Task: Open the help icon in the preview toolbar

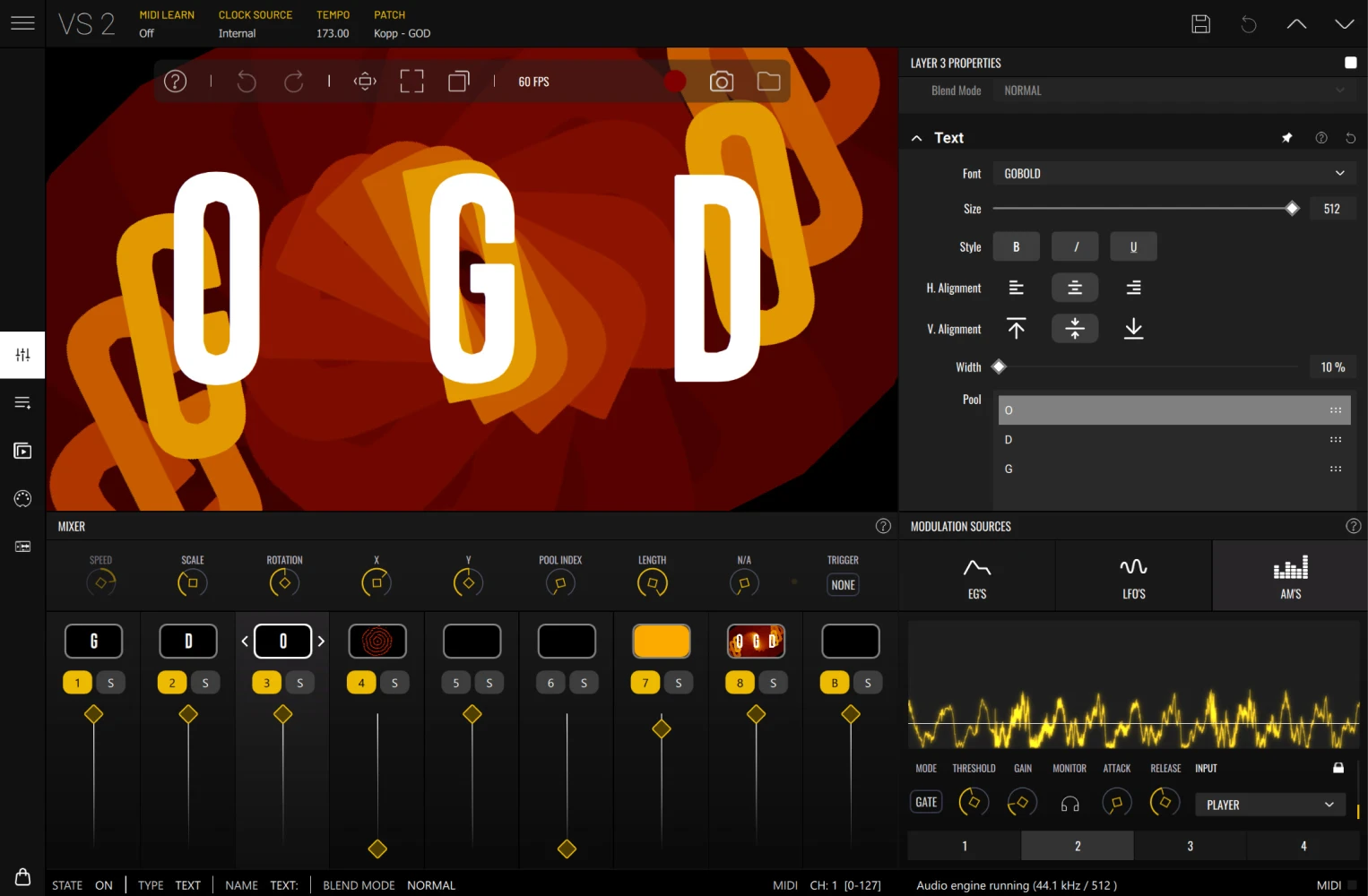Action: pos(175,81)
